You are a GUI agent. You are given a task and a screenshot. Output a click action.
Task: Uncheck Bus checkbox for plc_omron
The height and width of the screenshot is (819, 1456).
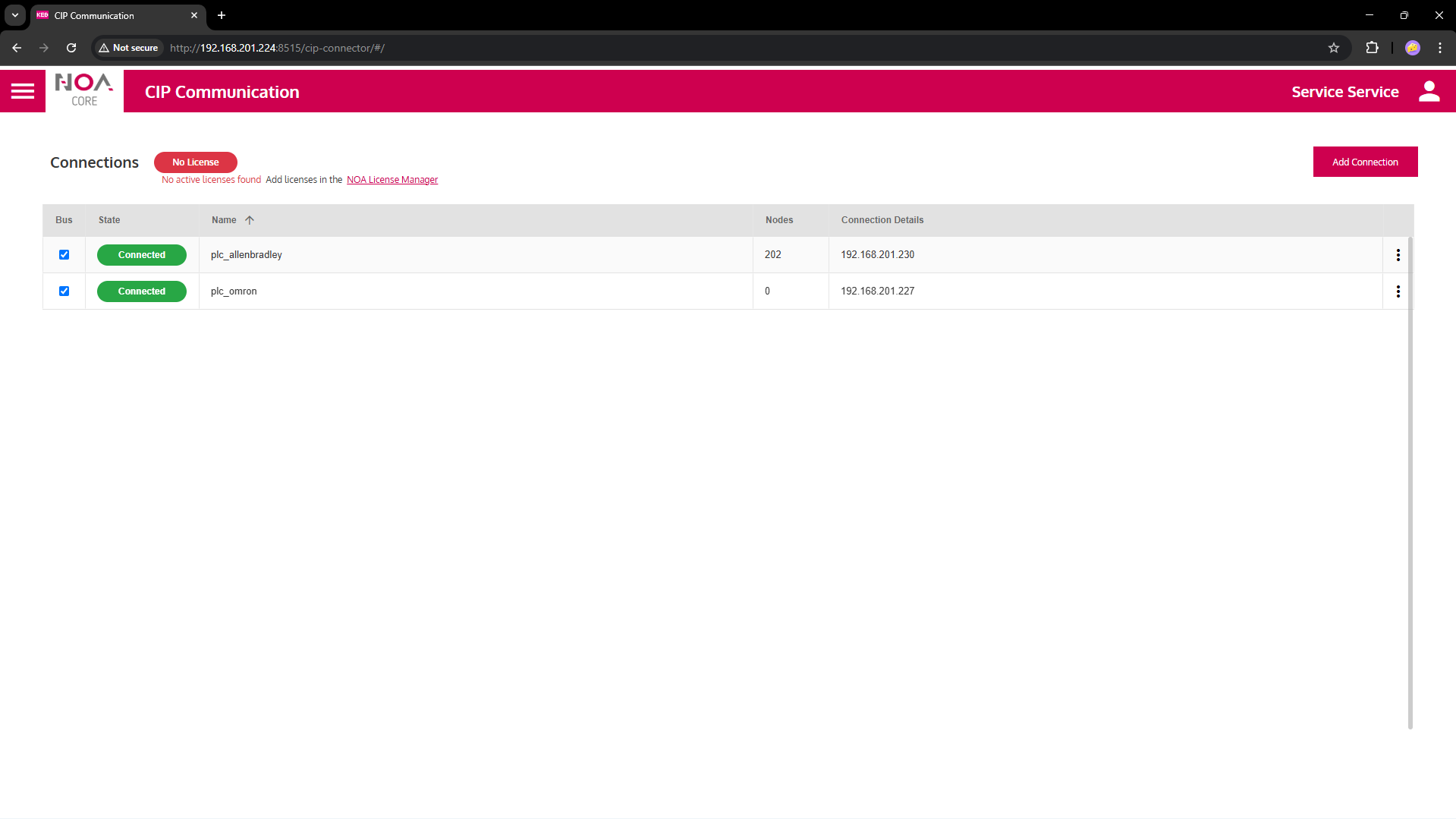64,291
